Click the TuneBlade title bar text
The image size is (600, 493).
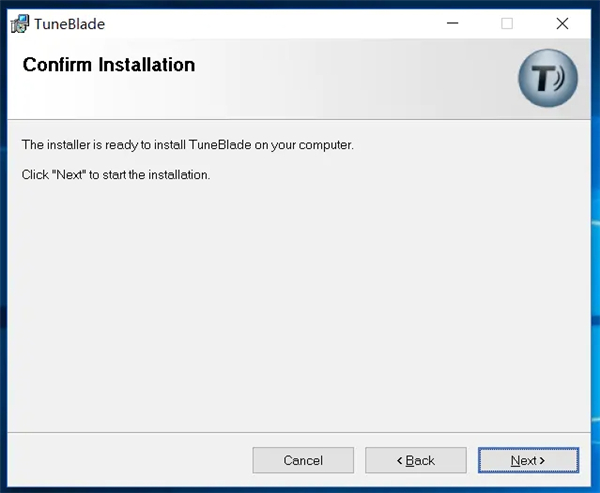pyautogui.click(x=69, y=24)
